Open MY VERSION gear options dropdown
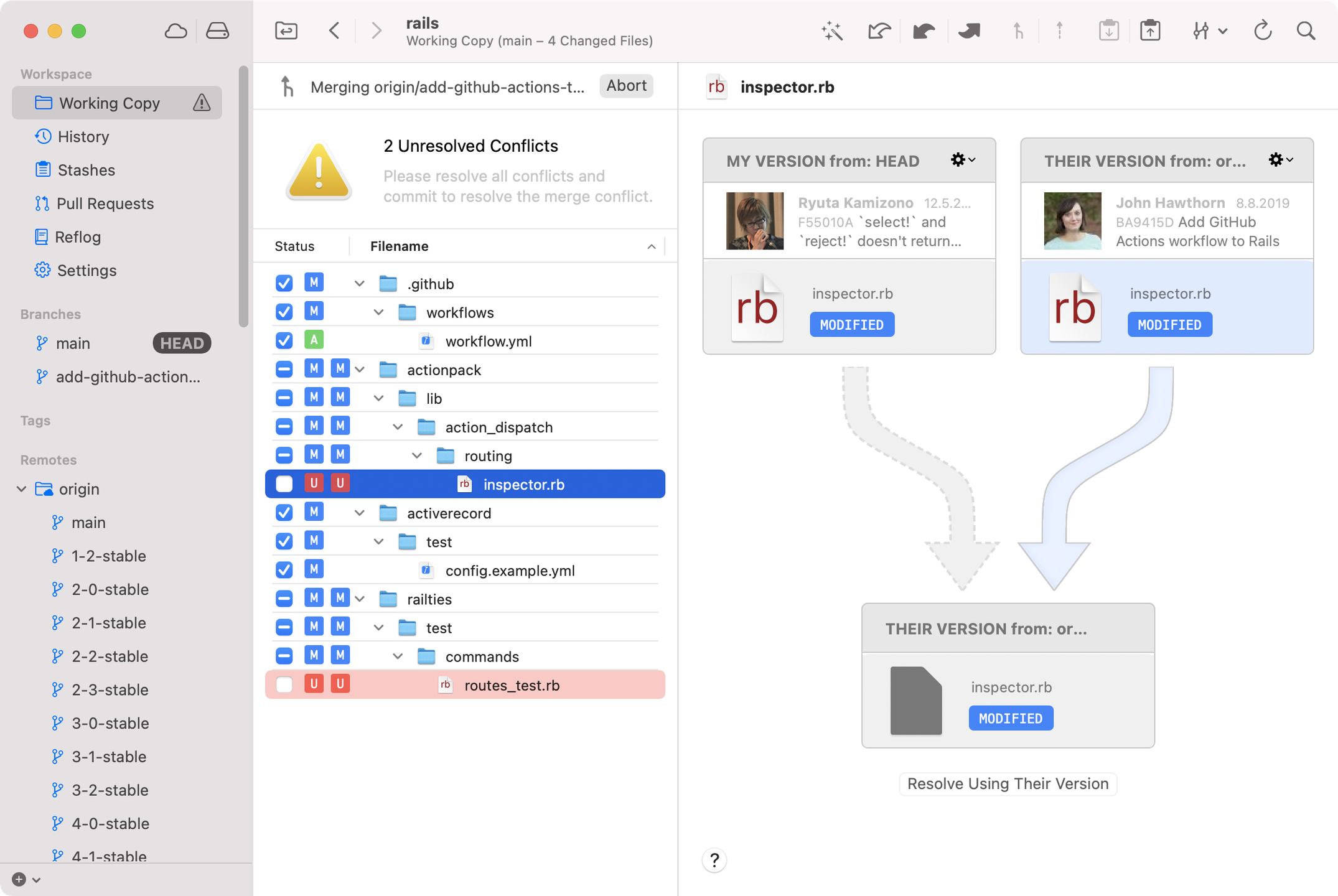The width and height of the screenshot is (1338, 896). [962, 161]
